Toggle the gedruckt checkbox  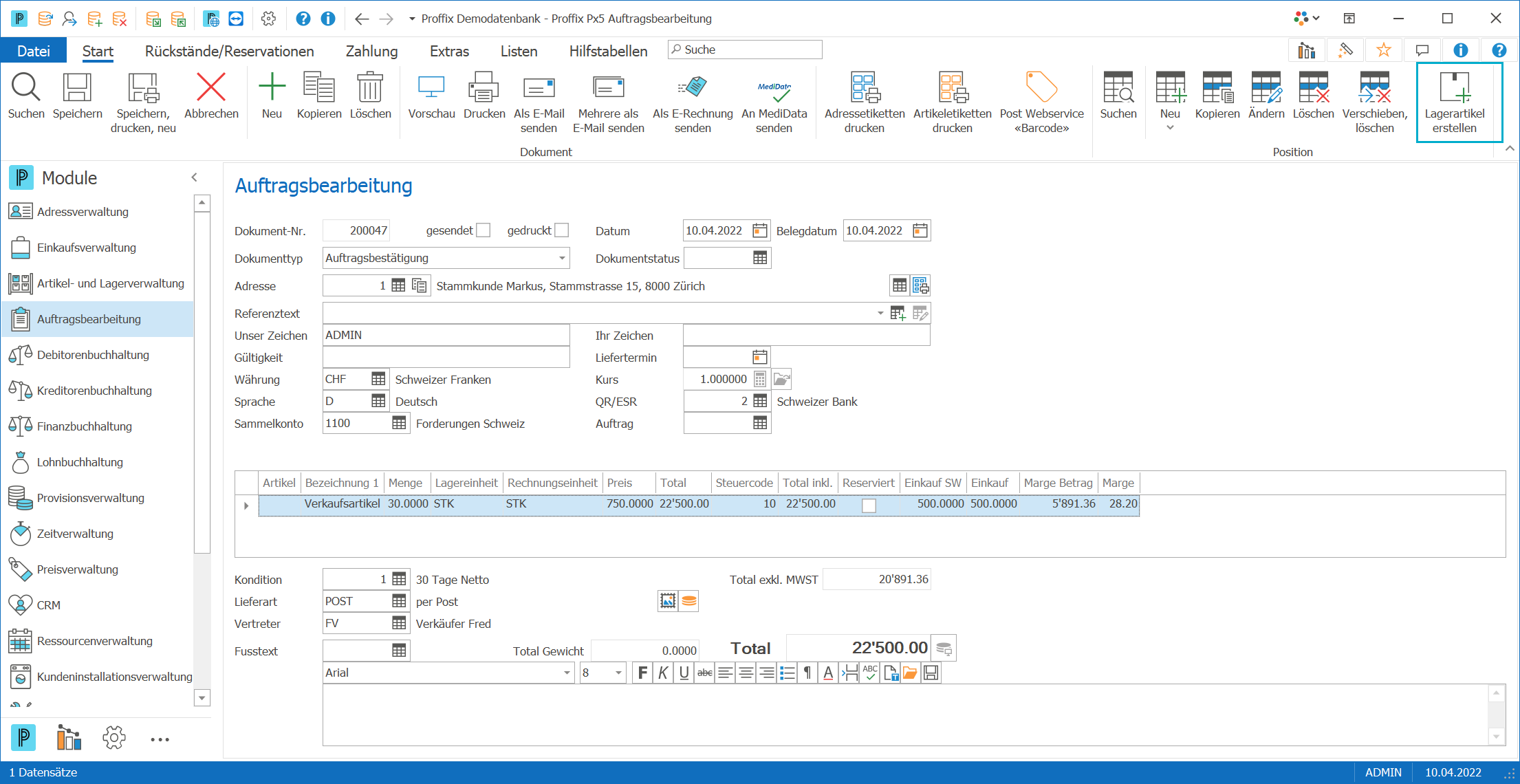(562, 230)
